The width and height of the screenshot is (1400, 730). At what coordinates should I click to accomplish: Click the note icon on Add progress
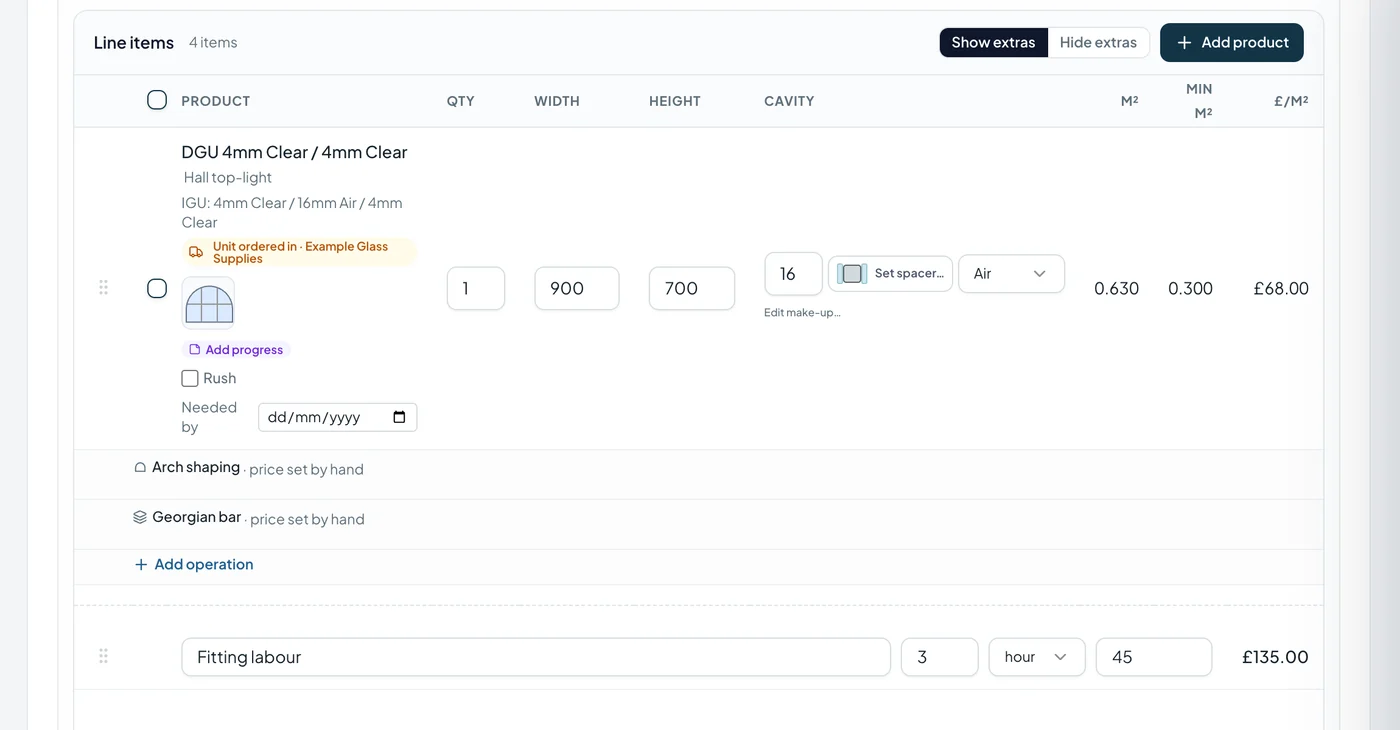pyautogui.click(x=195, y=350)
